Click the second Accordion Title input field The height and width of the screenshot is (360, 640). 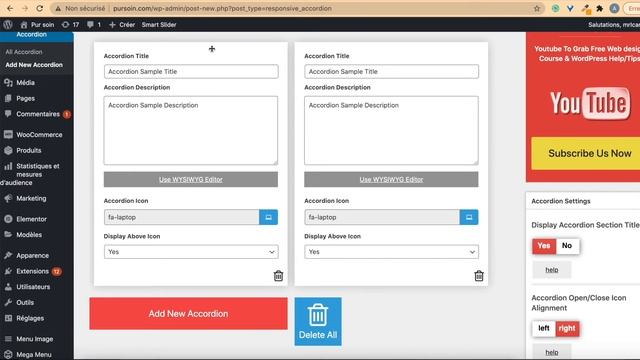pos(391,71)
